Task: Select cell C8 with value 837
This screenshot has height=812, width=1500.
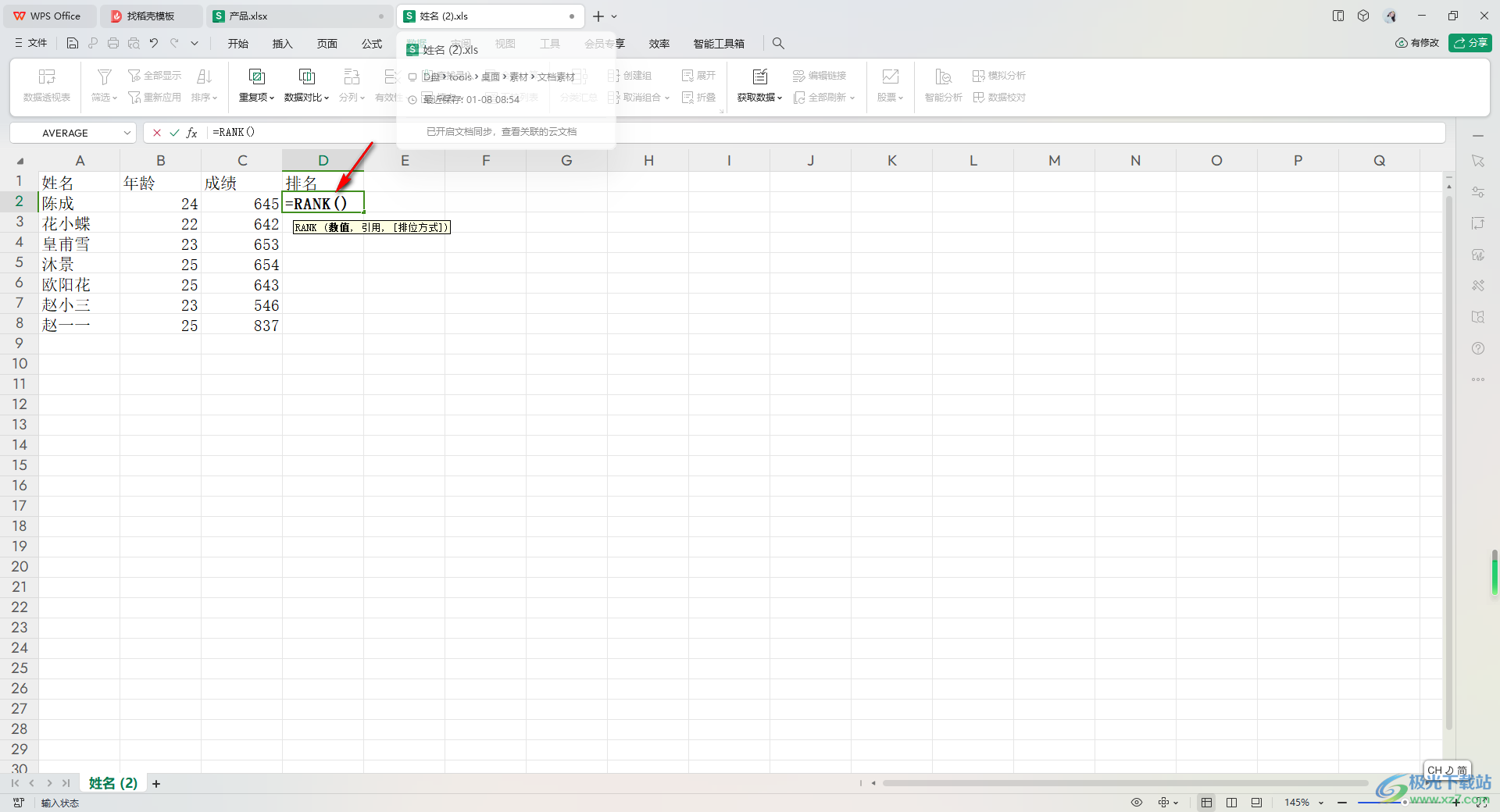Action: [x=241, y=326]
